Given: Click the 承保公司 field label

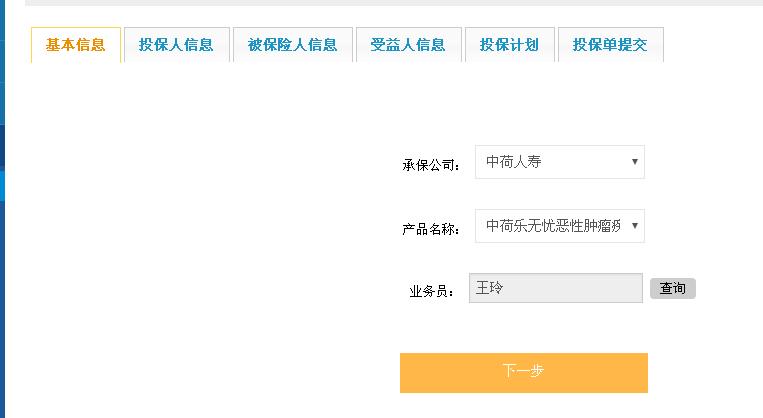Looking at the screenshot, I should [431, 165].
